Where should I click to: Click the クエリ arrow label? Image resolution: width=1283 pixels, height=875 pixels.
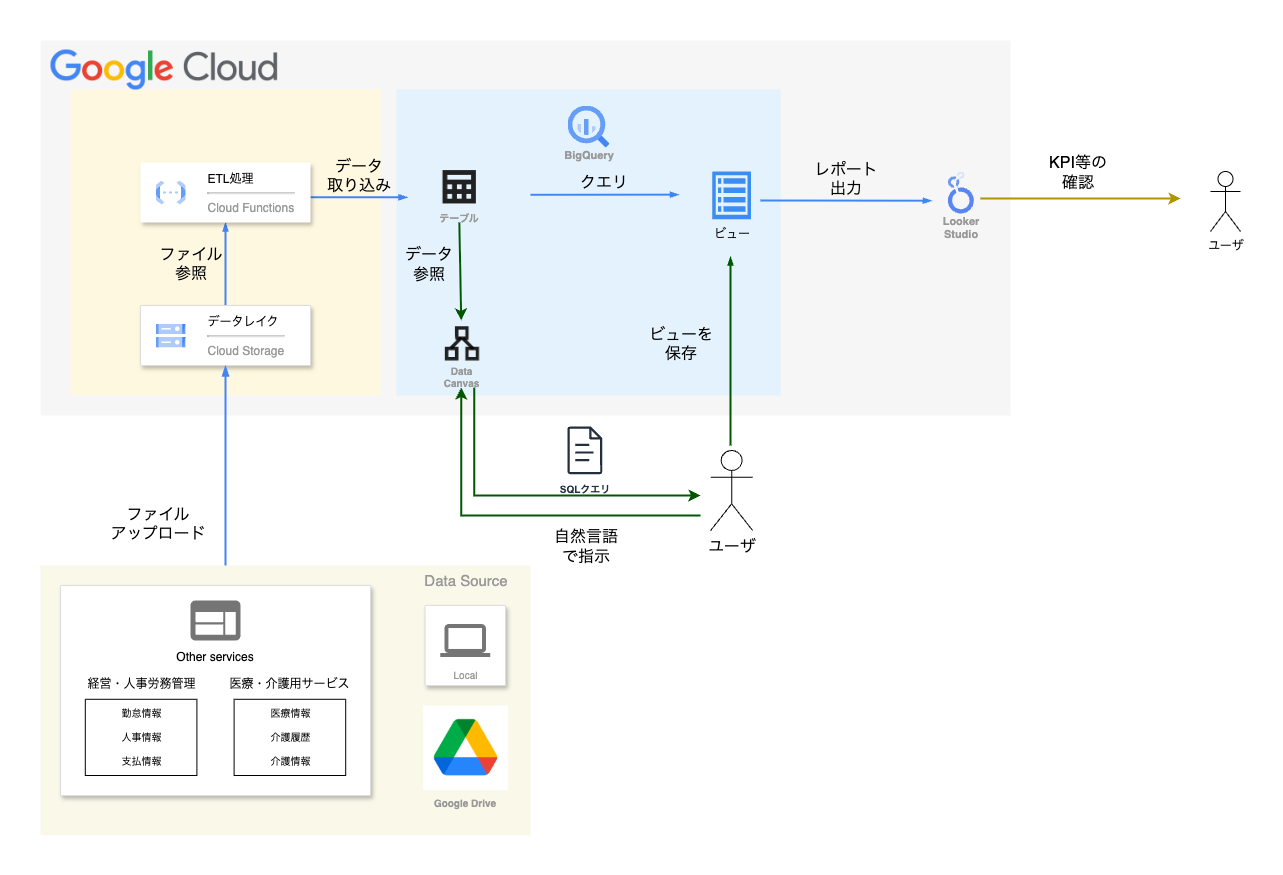coord(604,181)
